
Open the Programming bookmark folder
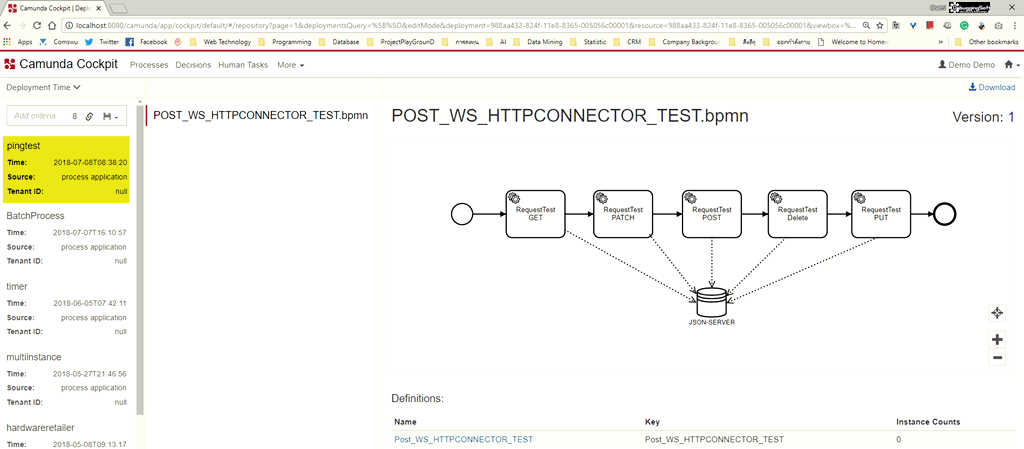pos(285,41)
